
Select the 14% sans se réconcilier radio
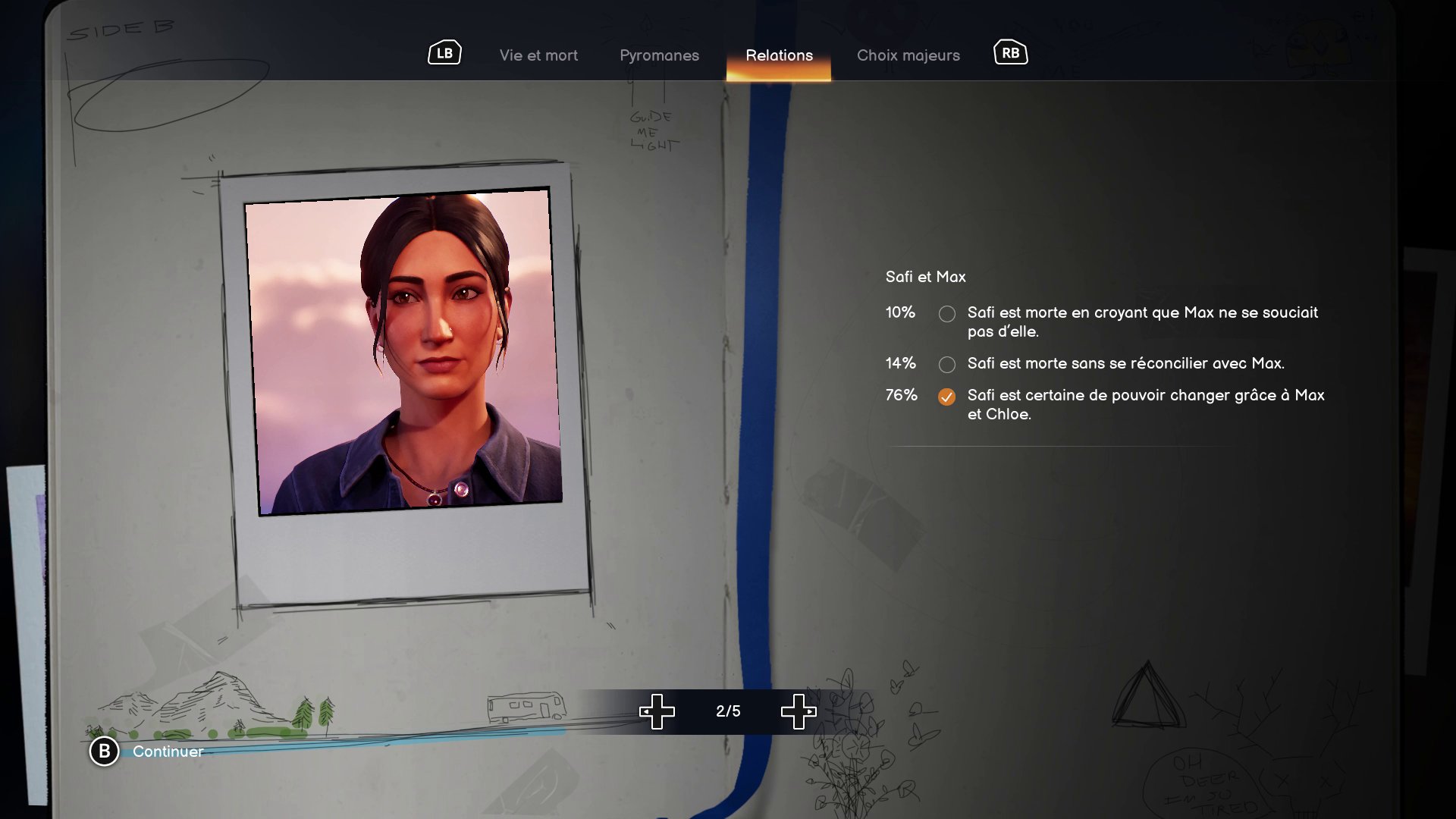(946, 365)
